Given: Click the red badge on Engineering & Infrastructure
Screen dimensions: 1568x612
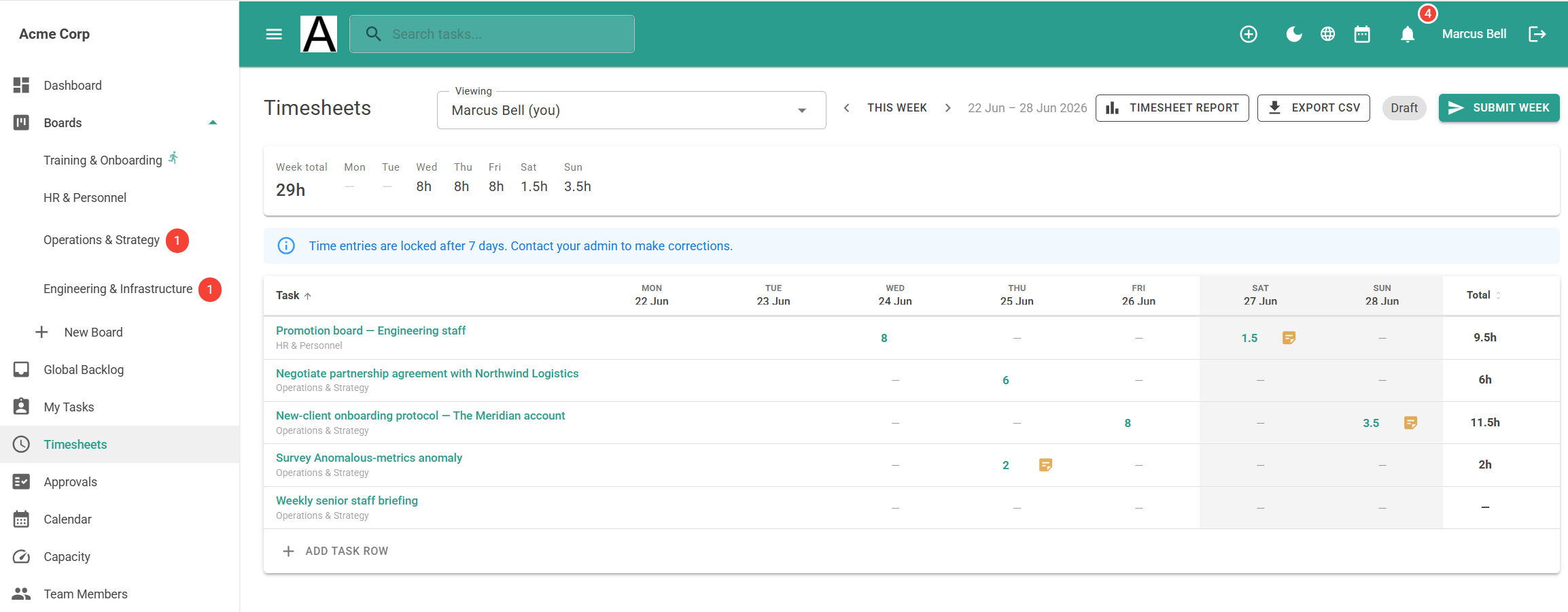Looking at the screenshot, I should coord(210,290).
